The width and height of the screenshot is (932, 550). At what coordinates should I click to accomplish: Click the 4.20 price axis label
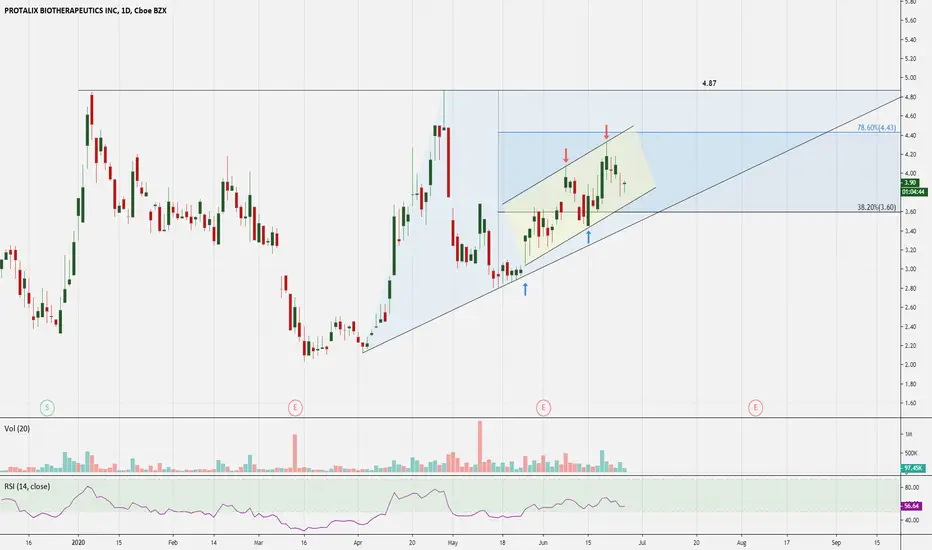(x=909, y=155)
